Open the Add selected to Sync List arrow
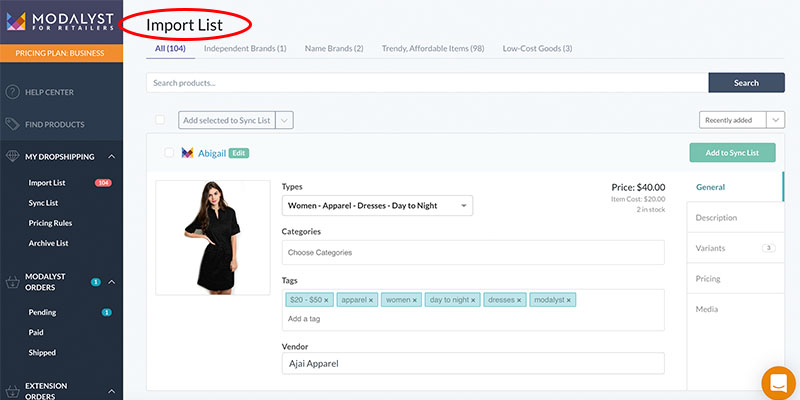Screen dimensions: 800x400 284,120
